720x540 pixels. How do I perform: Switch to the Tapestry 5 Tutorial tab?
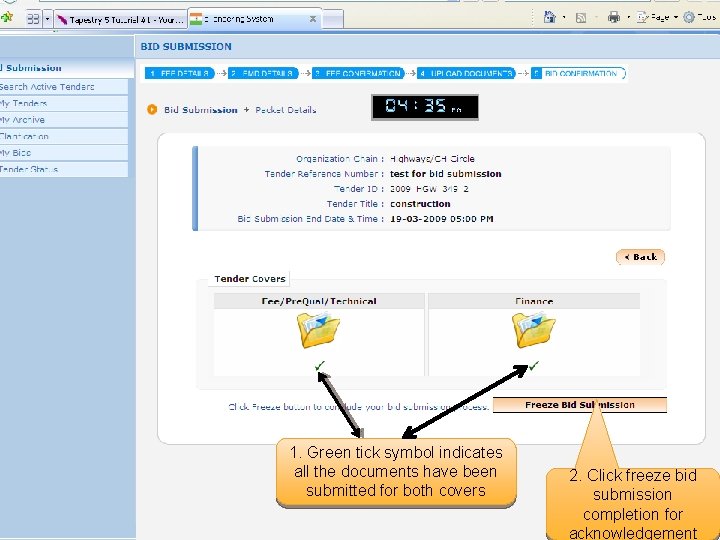point(121,20)
